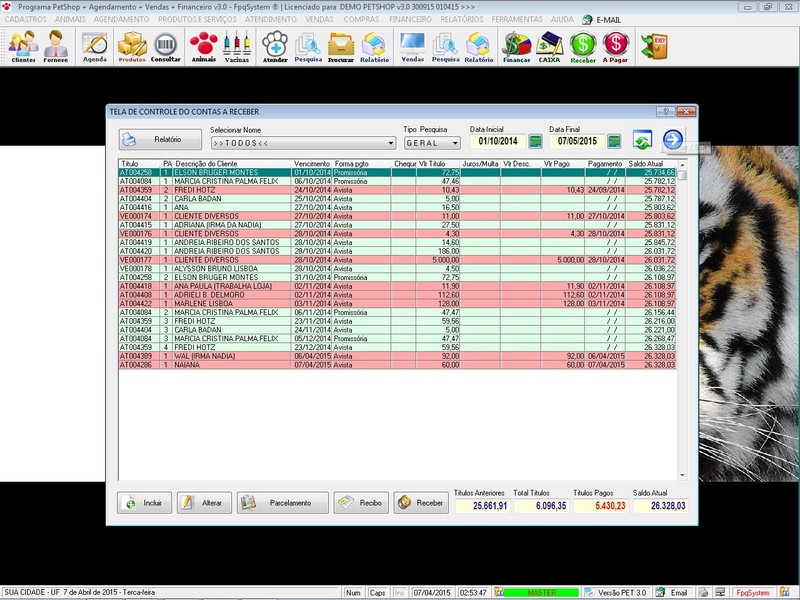Click the Vencimento column header
This screenshot has height=600, width=800.
[312, 164]
